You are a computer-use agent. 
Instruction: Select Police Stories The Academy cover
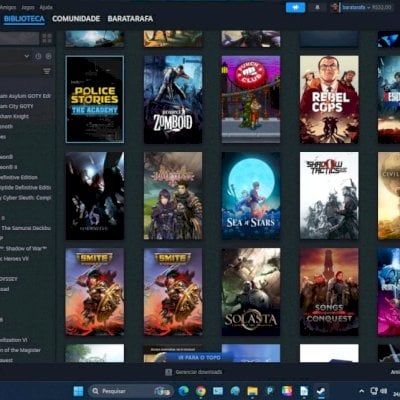tap(95, 99)
